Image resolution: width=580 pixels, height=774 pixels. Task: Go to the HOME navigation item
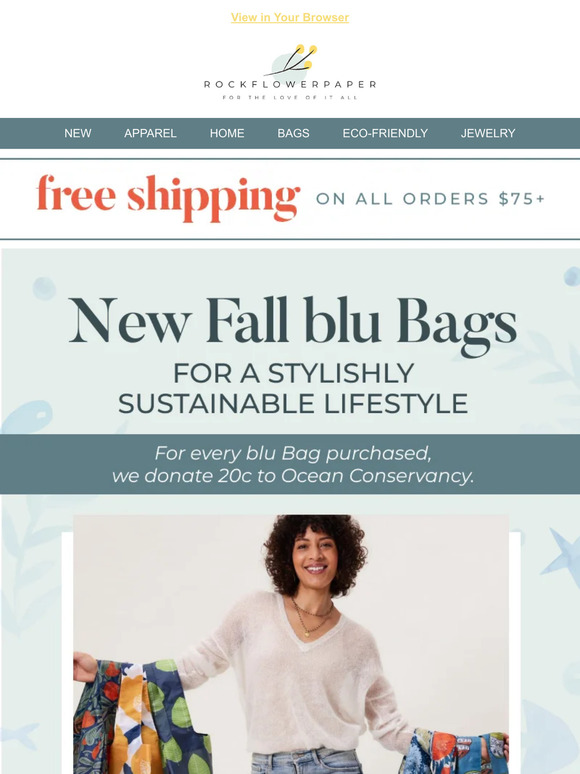click(227, 133)
